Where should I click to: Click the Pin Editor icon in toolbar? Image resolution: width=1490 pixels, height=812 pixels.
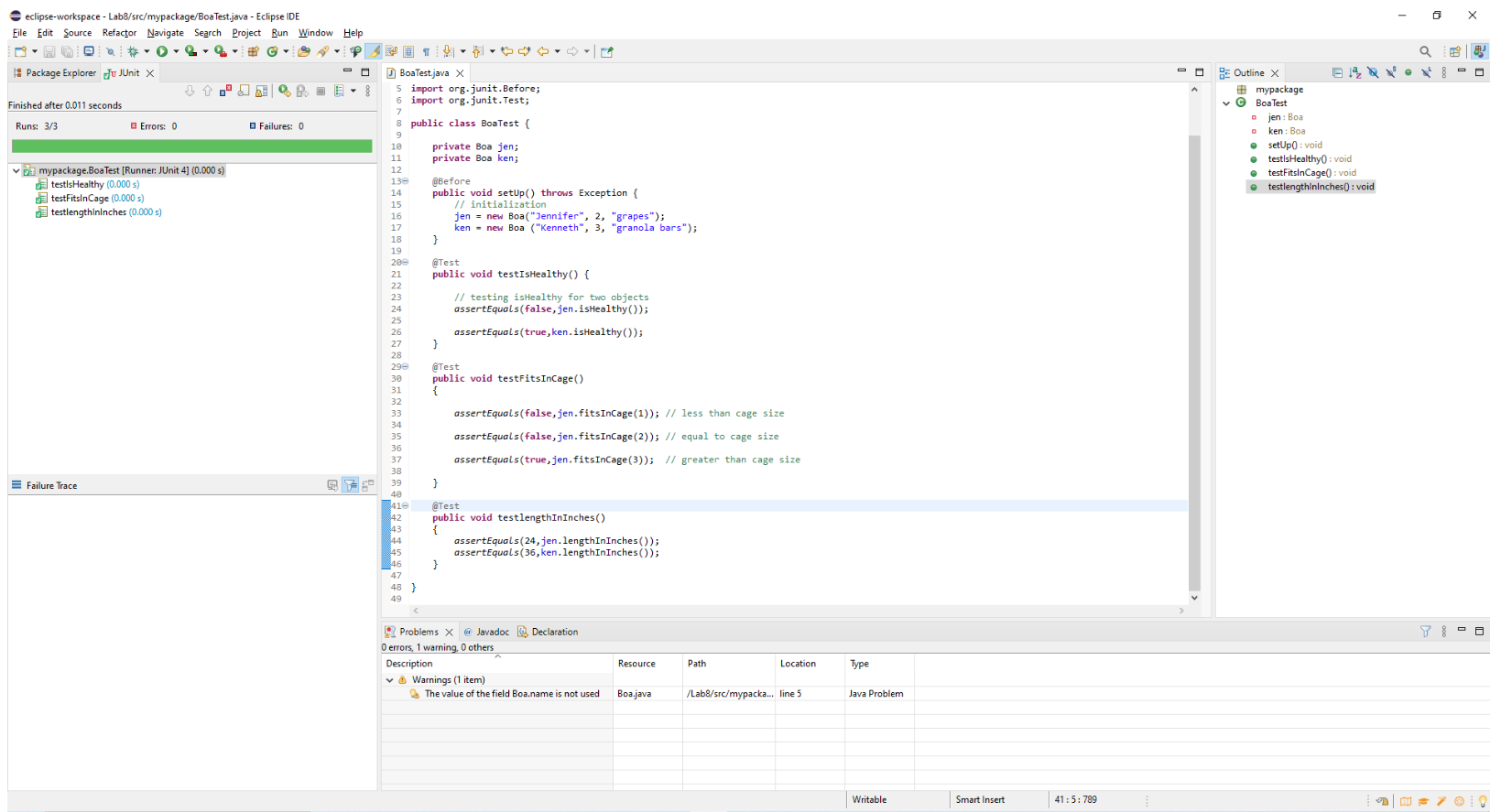pyautogui.click(x=606, y=51)
